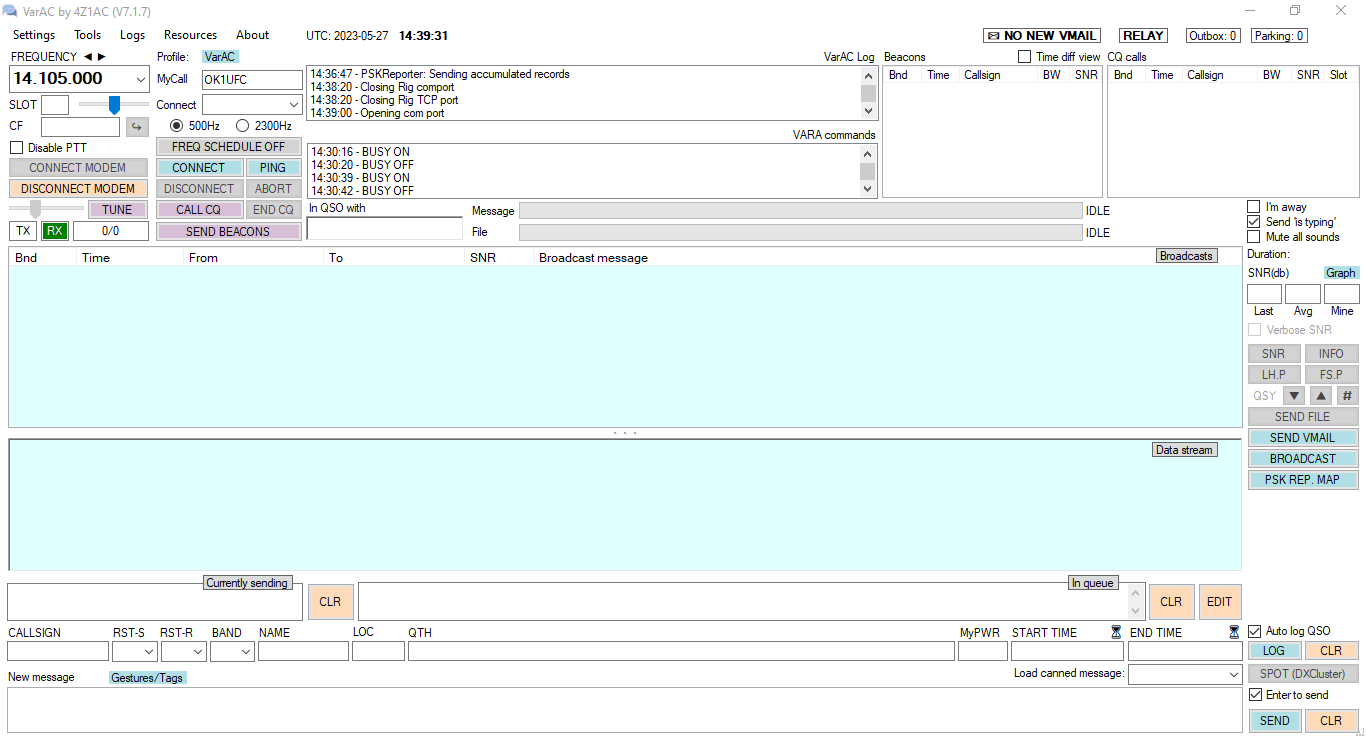Viewport: 1366px width, 738px height.
Task: Open the Load canned message dropdown
Action: pos(1233,675)
